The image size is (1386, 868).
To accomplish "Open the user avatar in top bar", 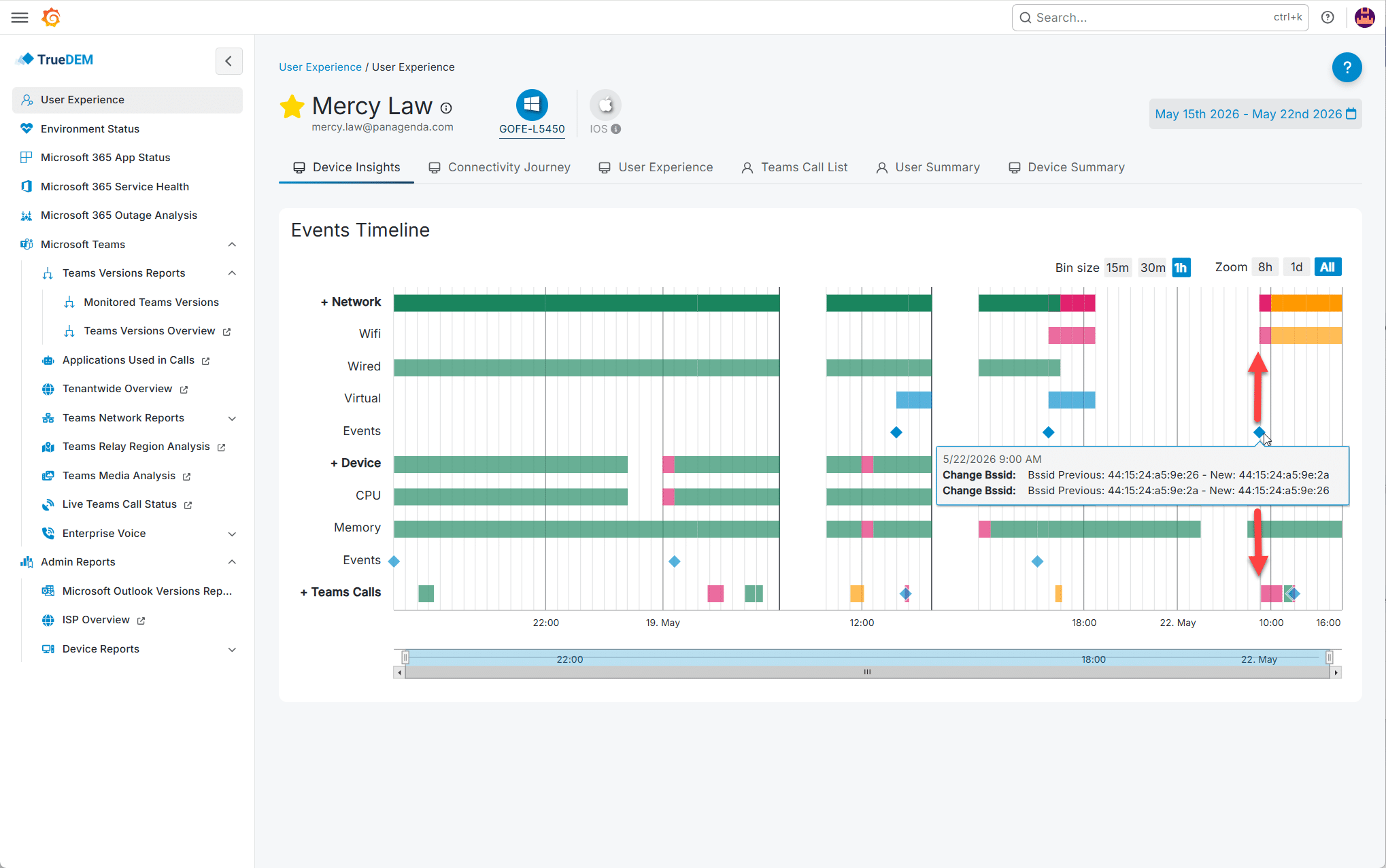I will 1364,18.
